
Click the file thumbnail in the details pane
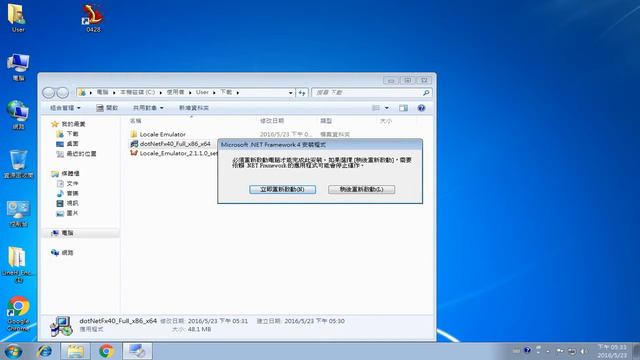[61, 326]
